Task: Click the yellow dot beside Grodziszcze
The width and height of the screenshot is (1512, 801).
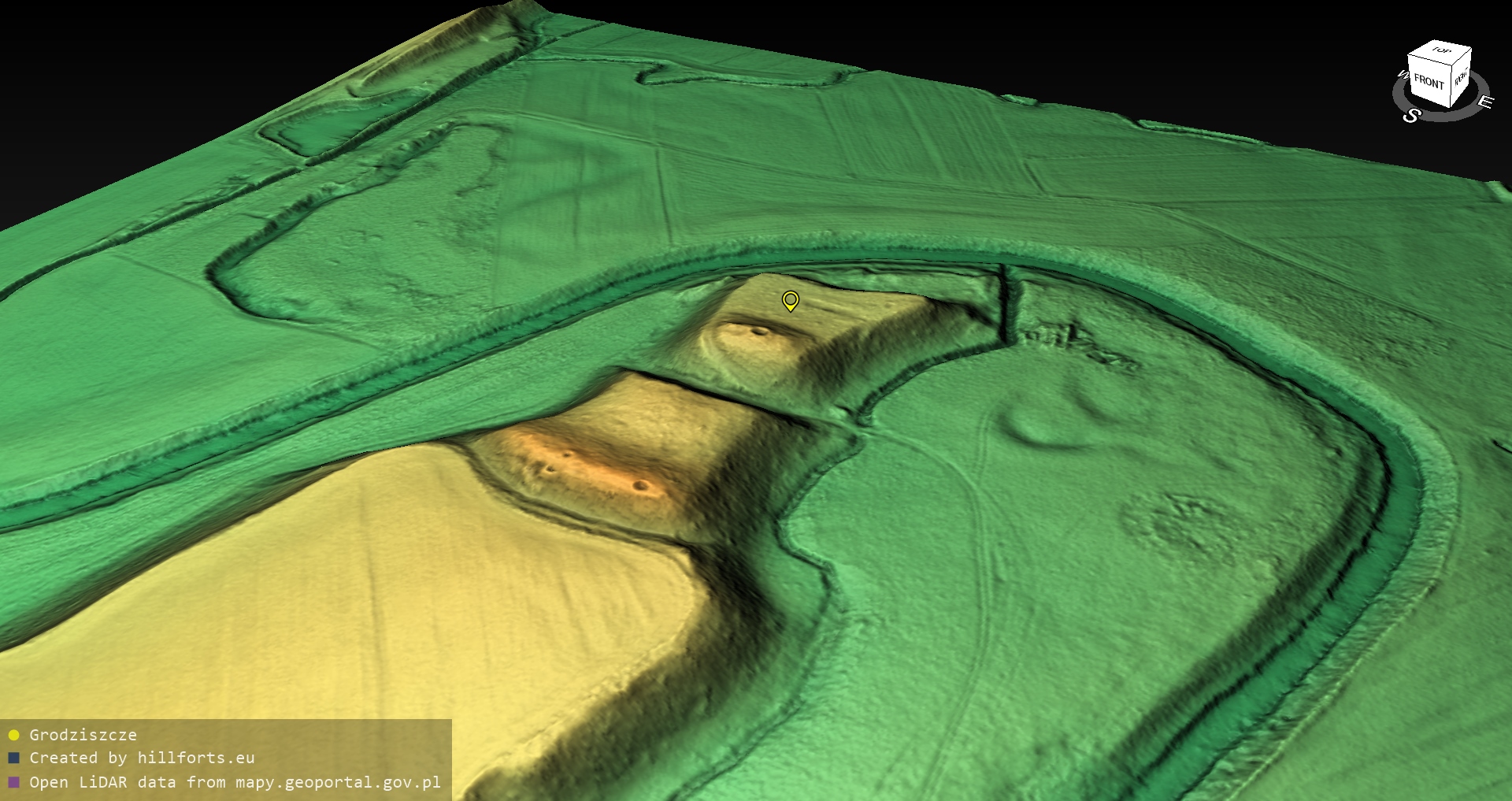Action: [13, 735]
